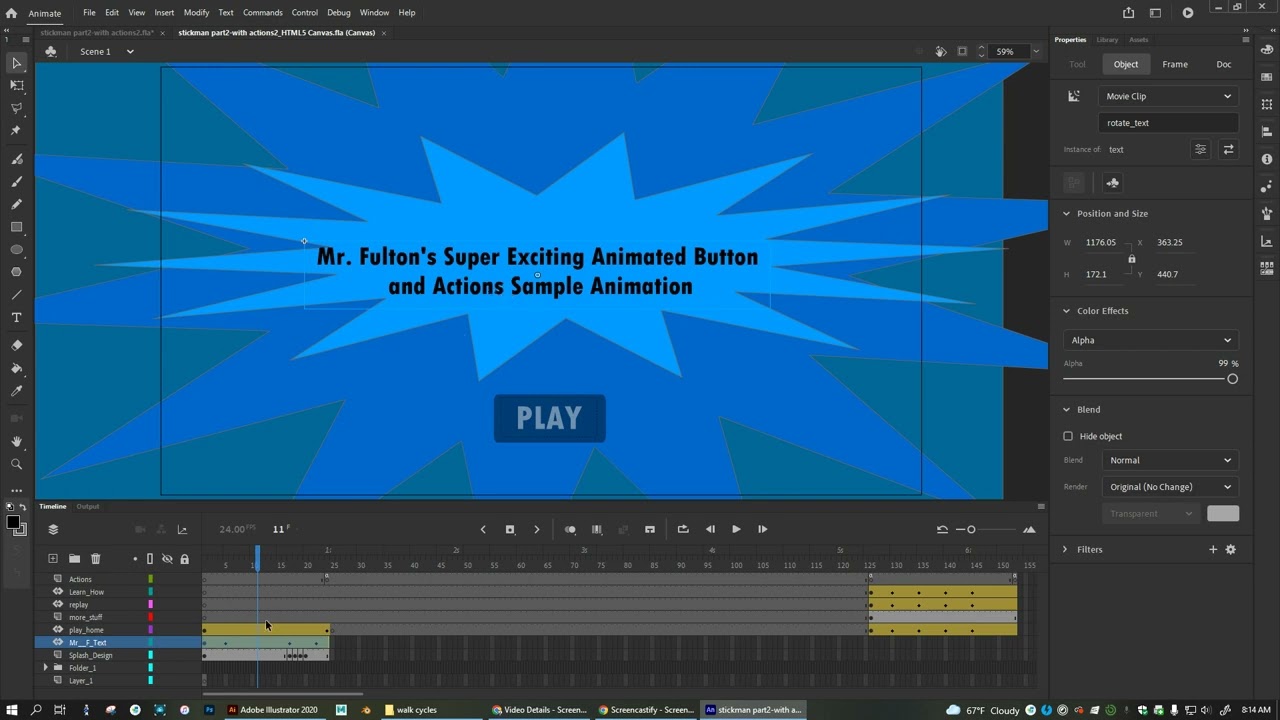Play the timeline animation
Screen dimensions: 1280x720
736,529
